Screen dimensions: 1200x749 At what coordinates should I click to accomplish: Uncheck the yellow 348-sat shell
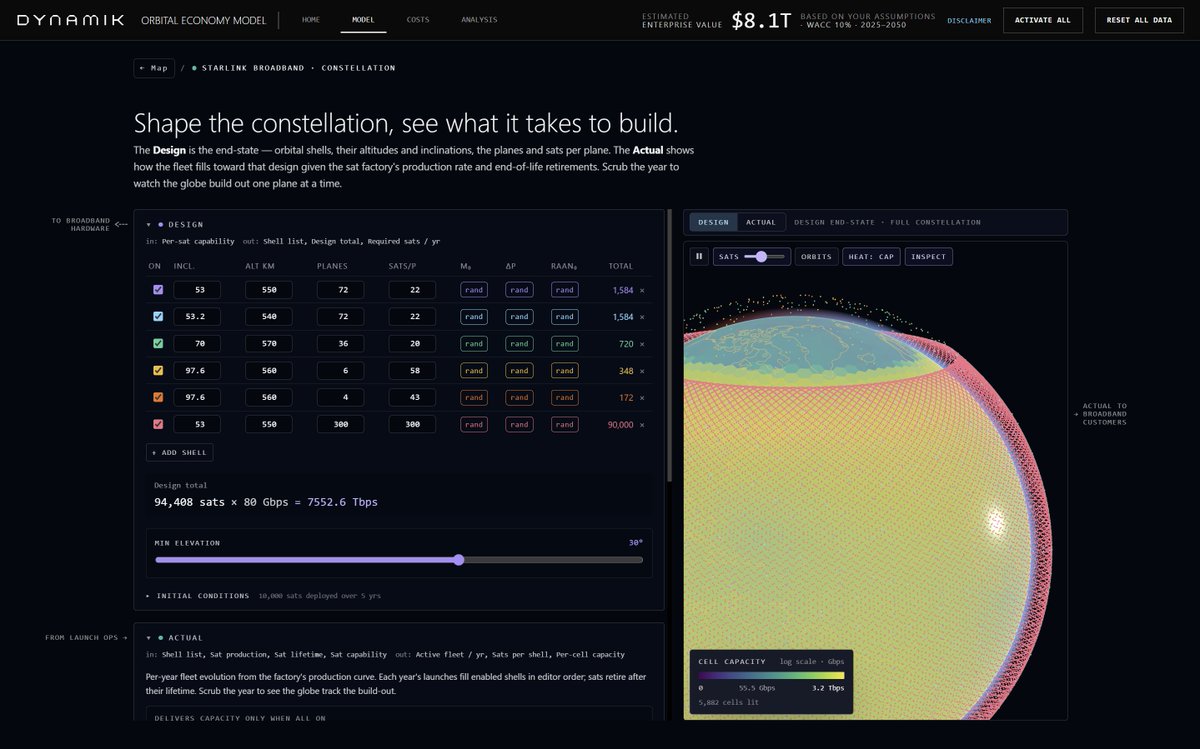coord(157,371)
